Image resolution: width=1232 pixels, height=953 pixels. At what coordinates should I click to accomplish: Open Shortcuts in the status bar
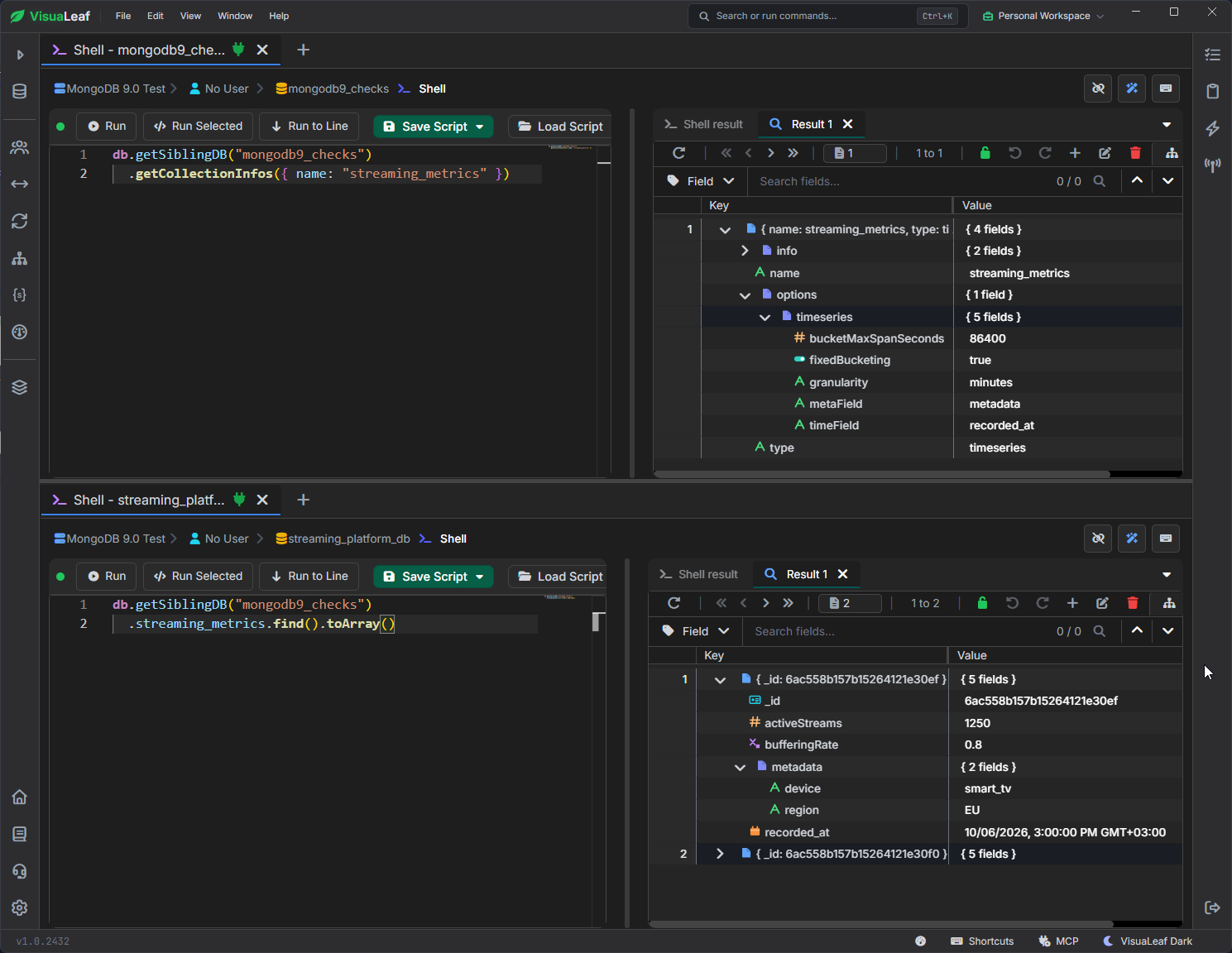(982, 941)
